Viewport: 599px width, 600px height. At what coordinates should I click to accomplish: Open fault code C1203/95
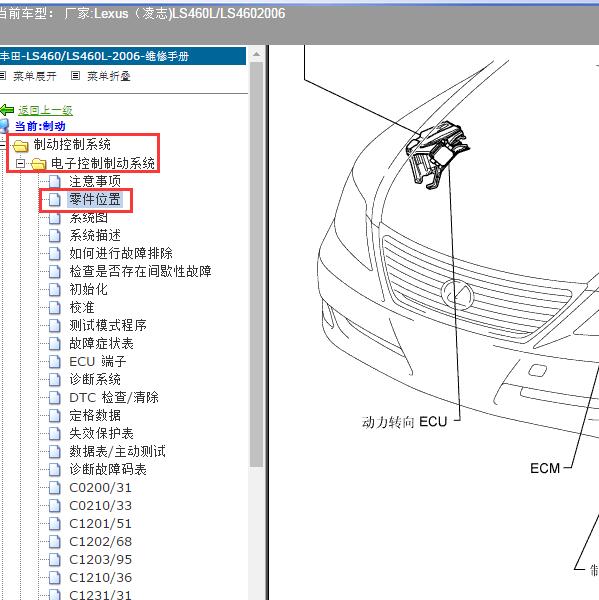[101, 559]
